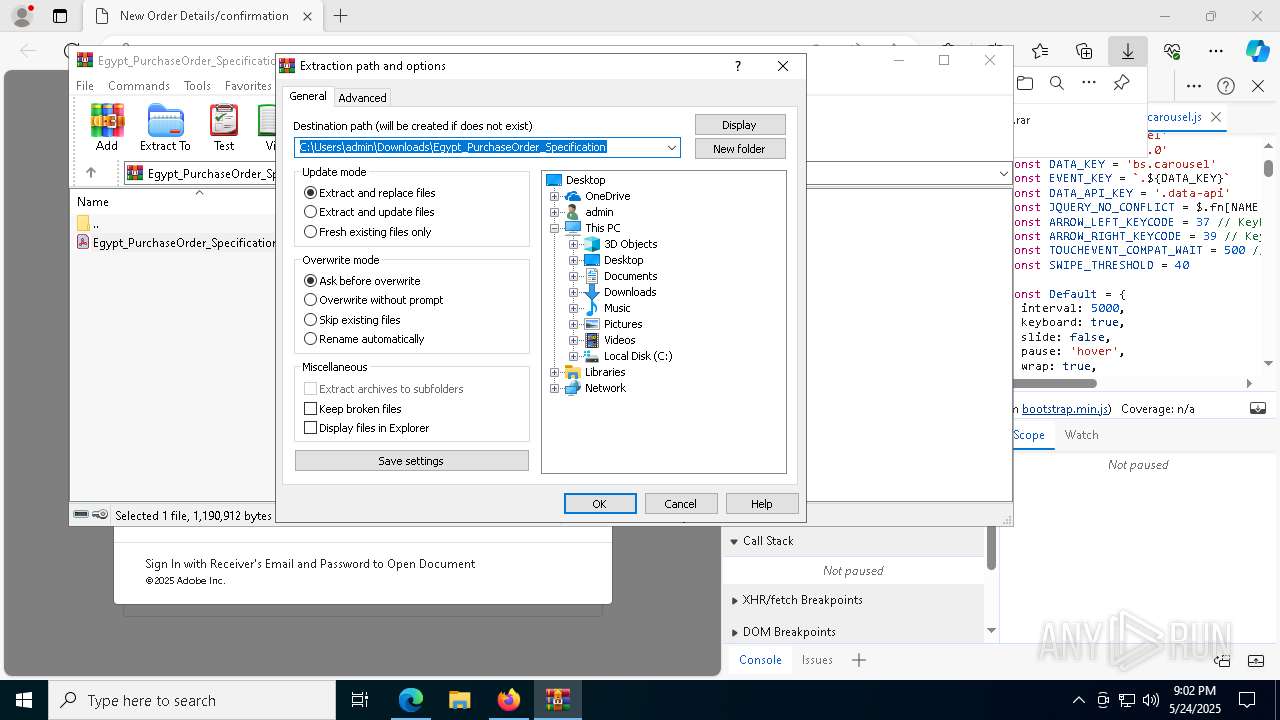Image resolution: width=1280 pixels, height=720 pixels.
Task: Click the New folder button
Action: point(740,149)
